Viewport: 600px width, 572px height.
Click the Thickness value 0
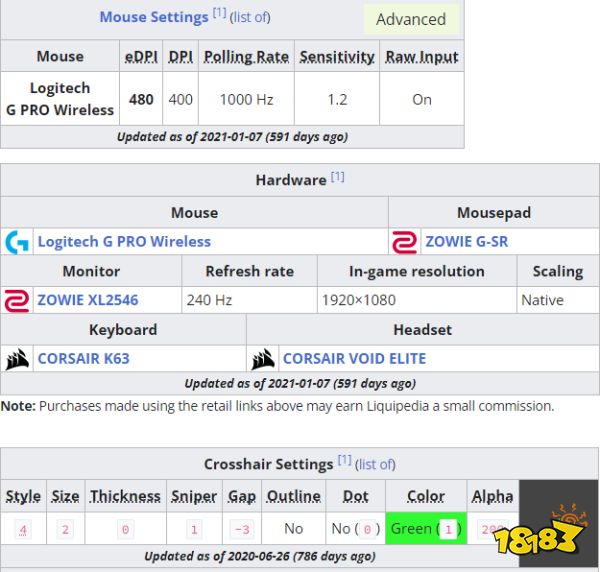point(125,530)
